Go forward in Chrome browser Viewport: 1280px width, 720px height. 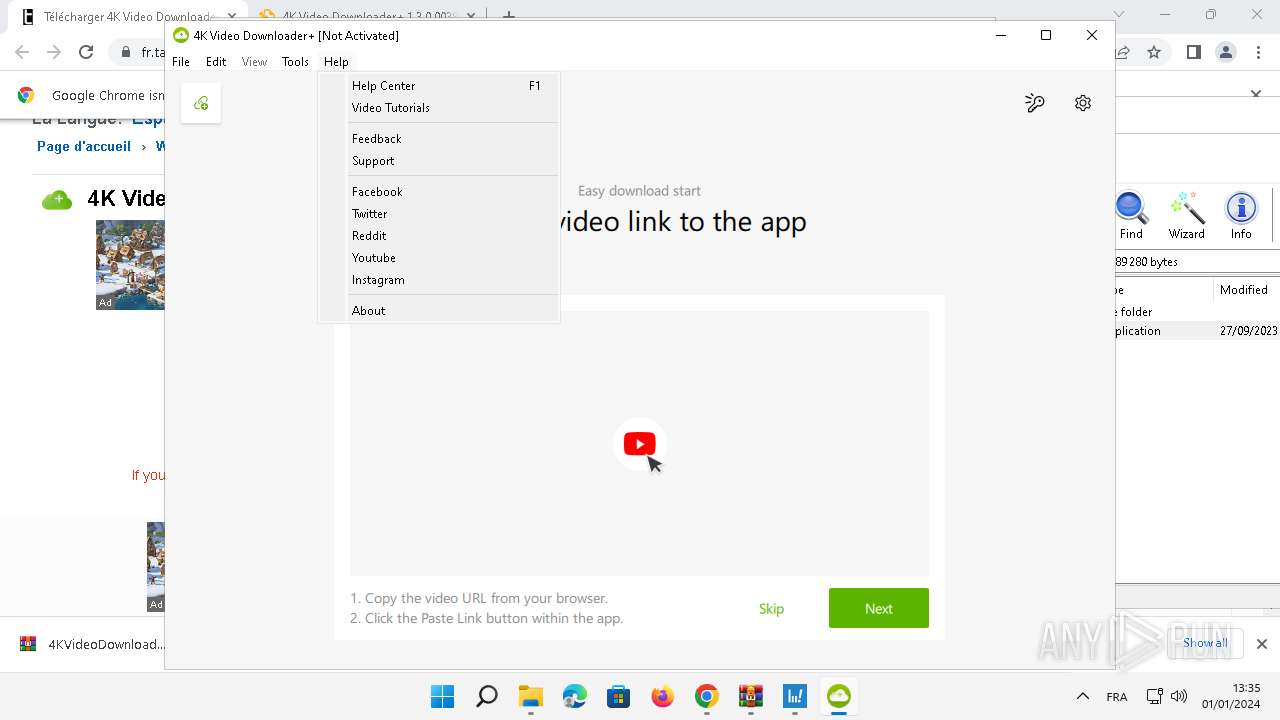[54, 52]
